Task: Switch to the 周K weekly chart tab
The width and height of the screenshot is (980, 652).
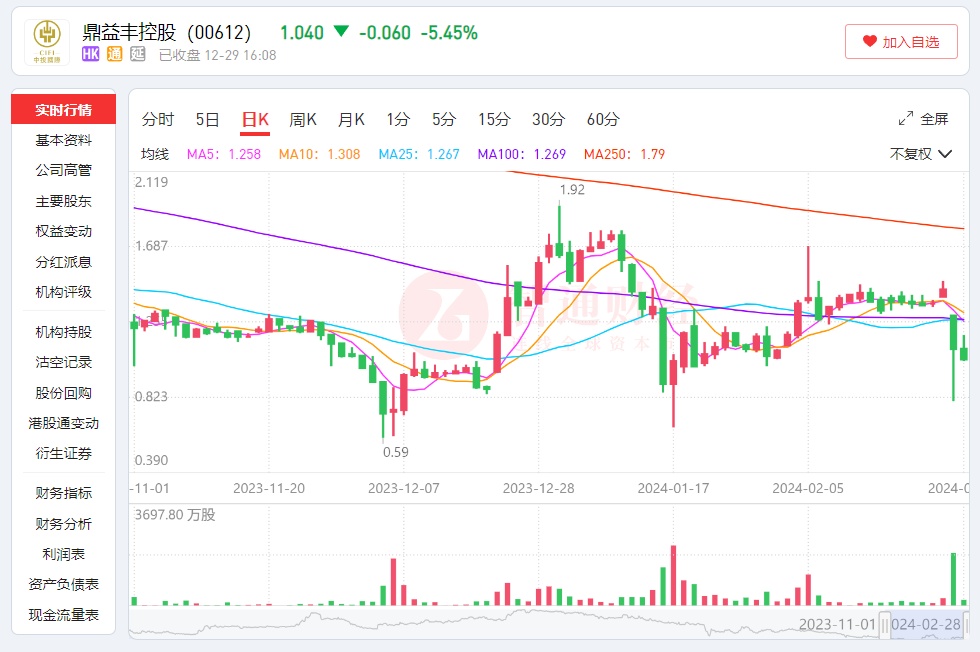Action: pyautogui.click(x=303, y=120)
